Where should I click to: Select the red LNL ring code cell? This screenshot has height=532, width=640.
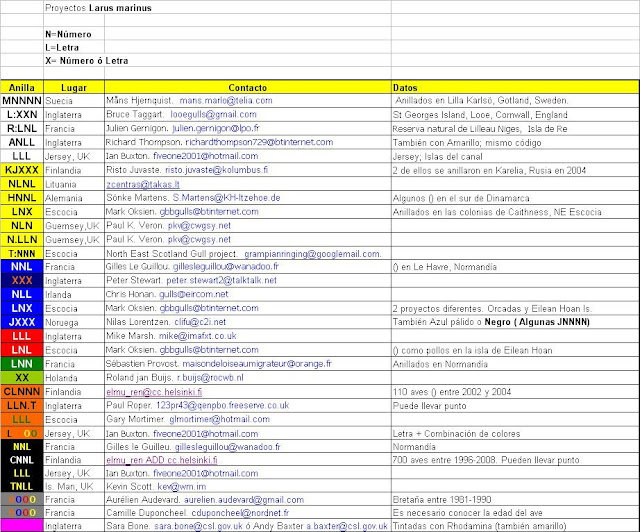(x=22, y=350)
